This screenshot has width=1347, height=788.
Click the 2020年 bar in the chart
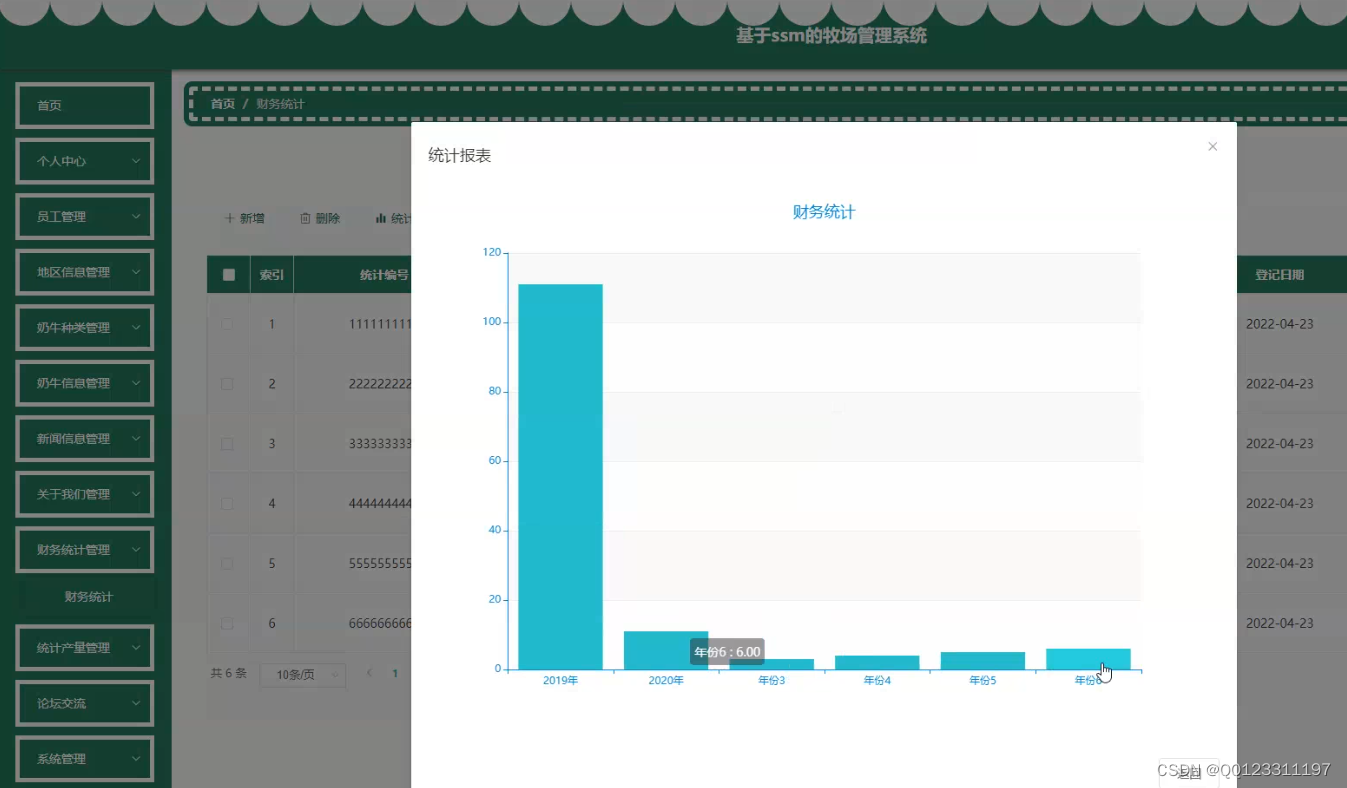point(666,650)
